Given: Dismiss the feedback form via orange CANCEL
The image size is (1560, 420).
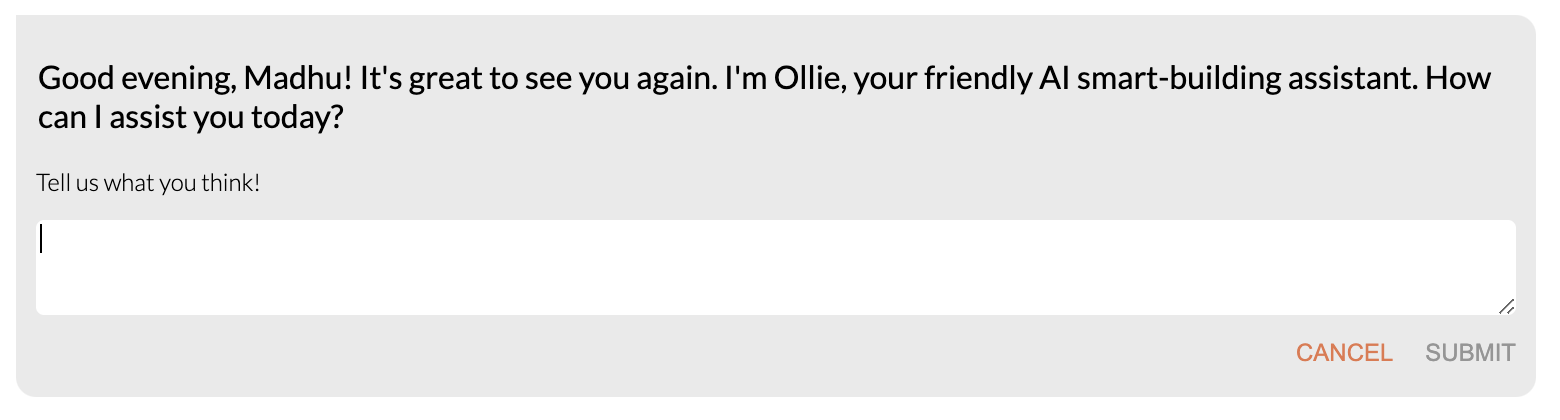Looking at the screenshot, I should click(1344, 353).
